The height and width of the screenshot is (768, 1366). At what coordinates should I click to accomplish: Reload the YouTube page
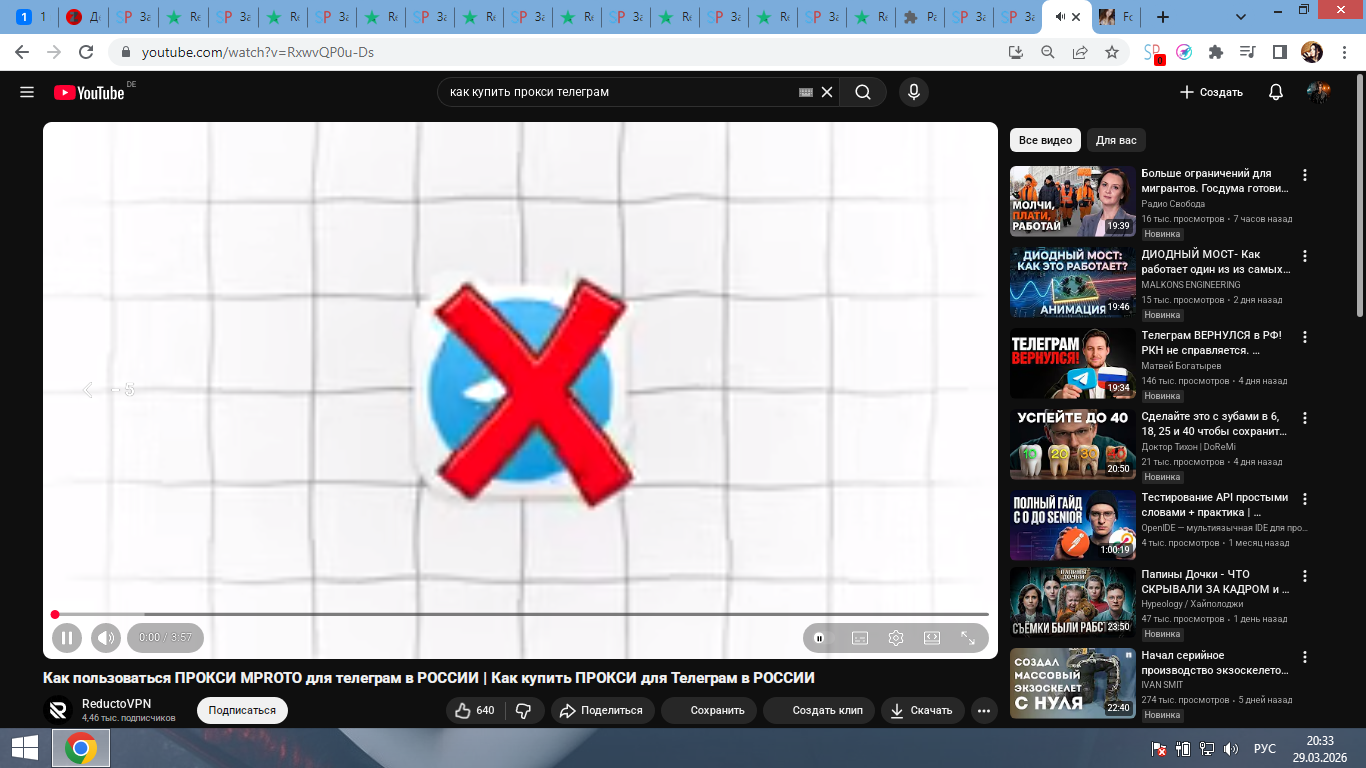pos(86,52)
